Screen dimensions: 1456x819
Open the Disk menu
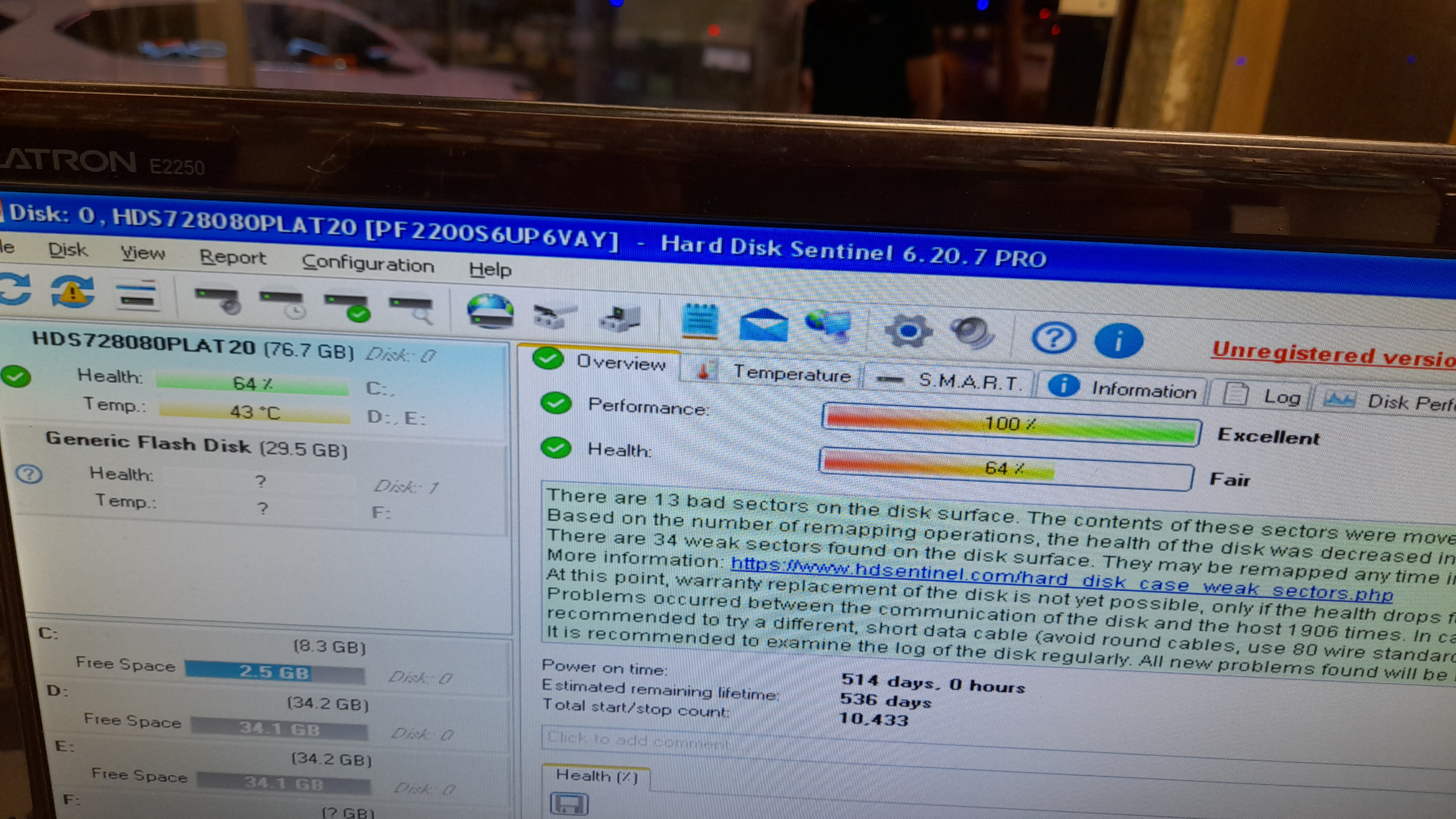point(68,250)
